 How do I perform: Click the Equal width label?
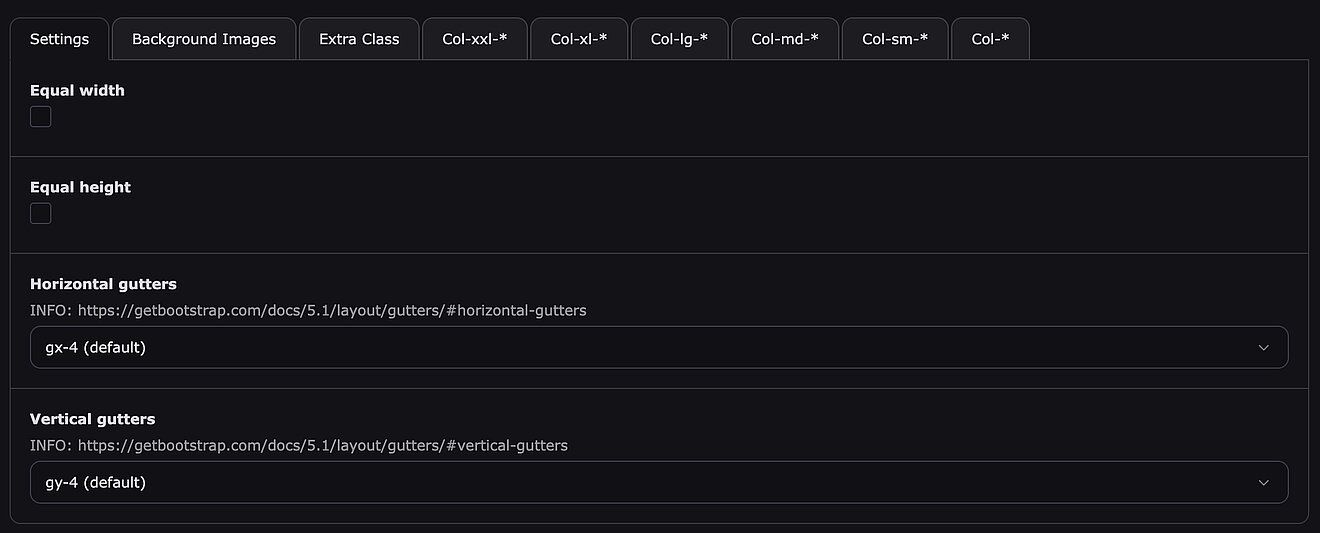pyautogui.click(x=77, y=90)
